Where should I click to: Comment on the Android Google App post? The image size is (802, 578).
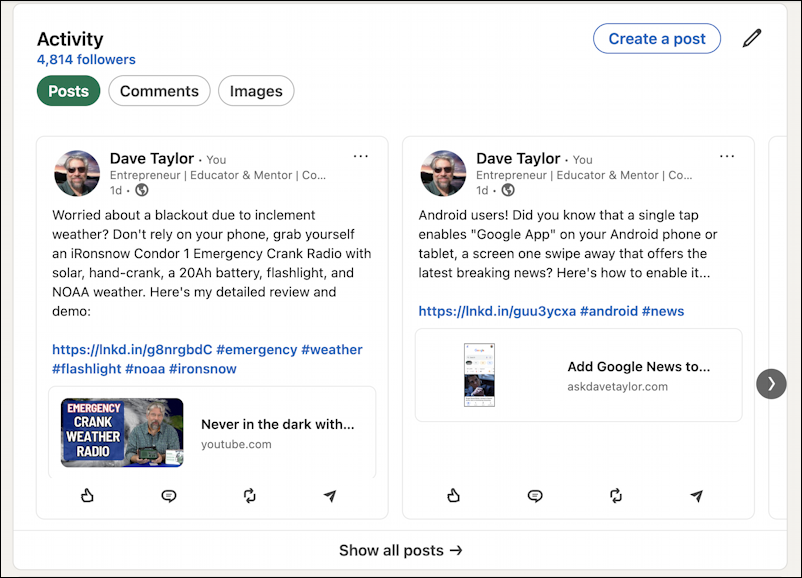(x=534, y=495)
